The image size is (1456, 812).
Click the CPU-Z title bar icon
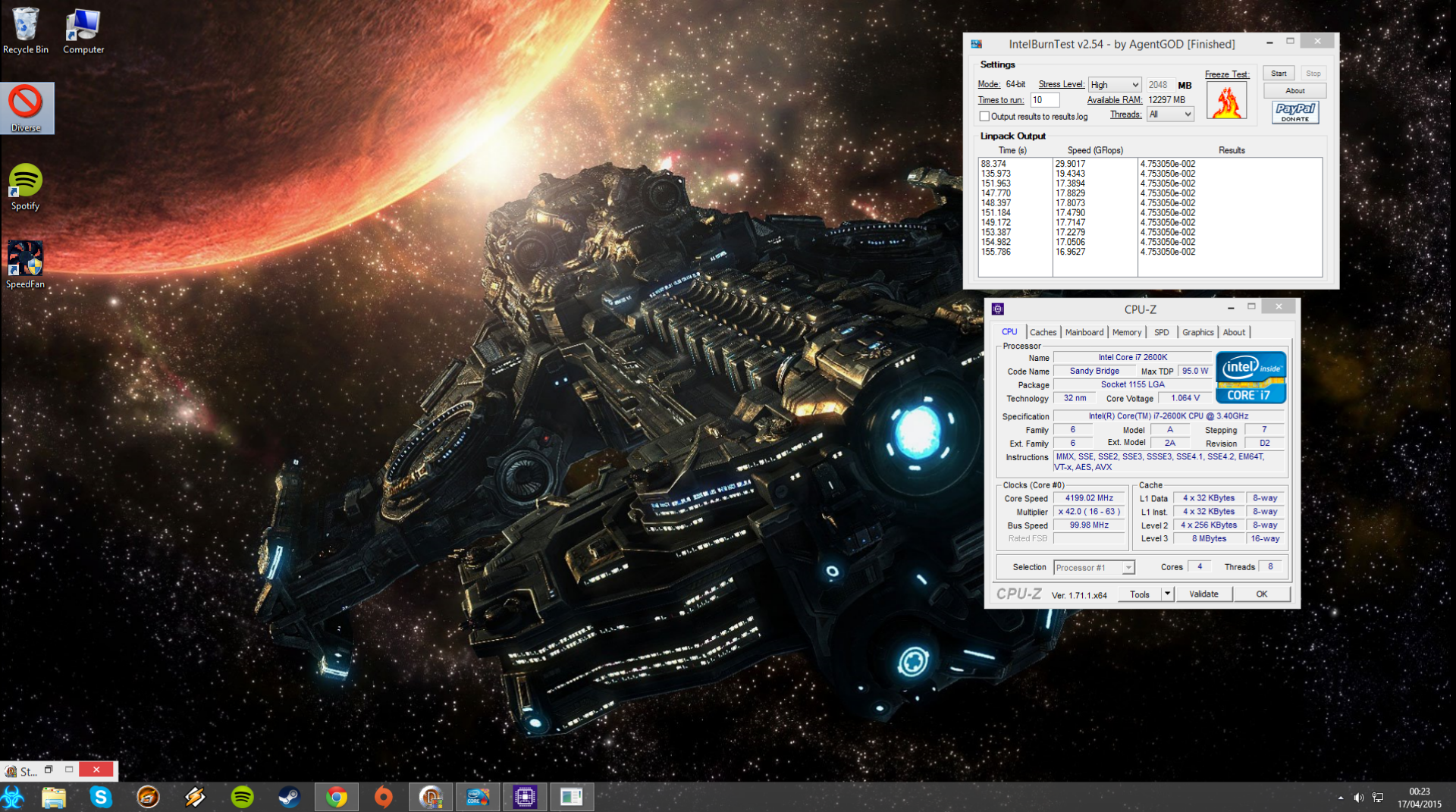click(998, 309)
